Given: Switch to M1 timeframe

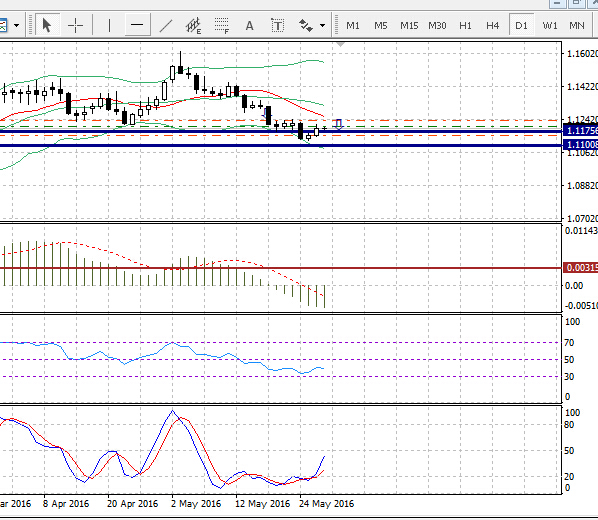Looking at the screenshot, I should pos(353,26).
